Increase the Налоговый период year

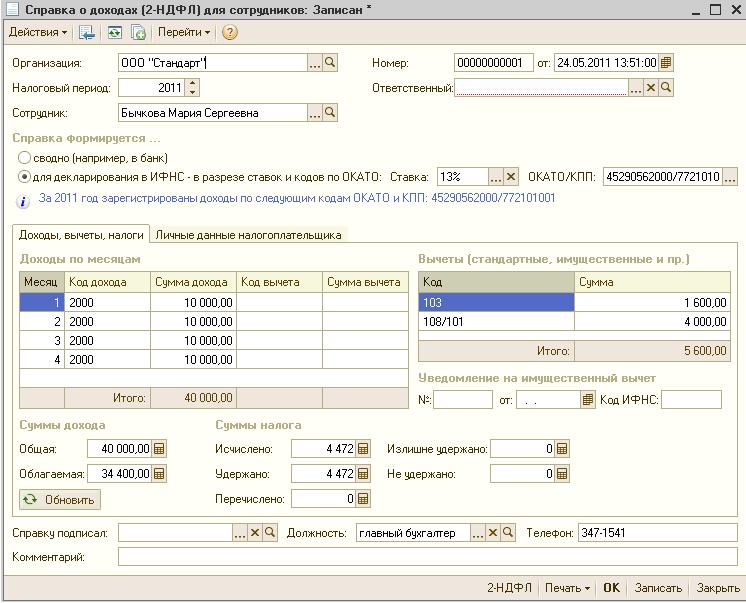pos(192,83)
